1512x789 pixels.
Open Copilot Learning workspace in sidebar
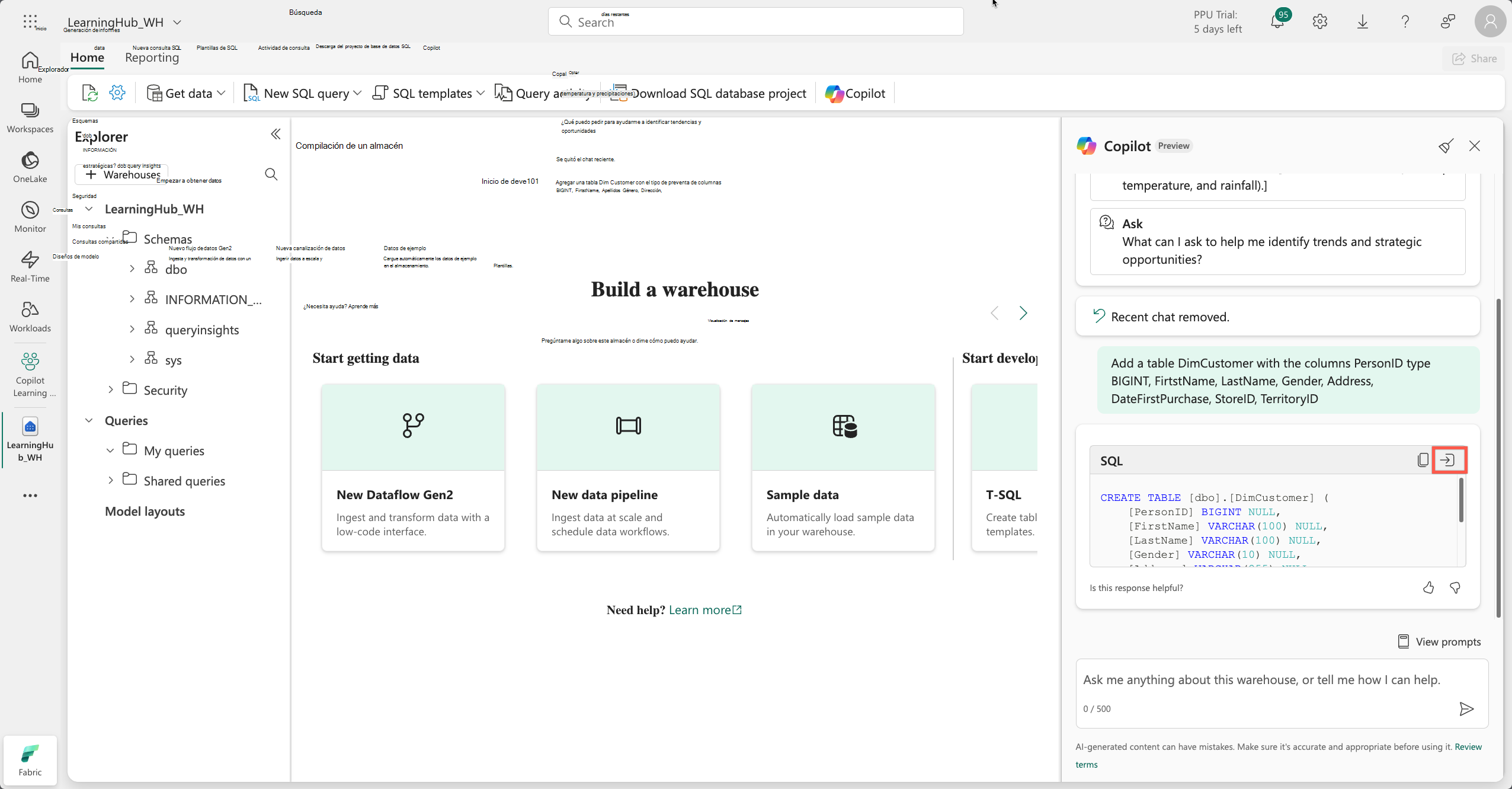(x=30, y=375)
